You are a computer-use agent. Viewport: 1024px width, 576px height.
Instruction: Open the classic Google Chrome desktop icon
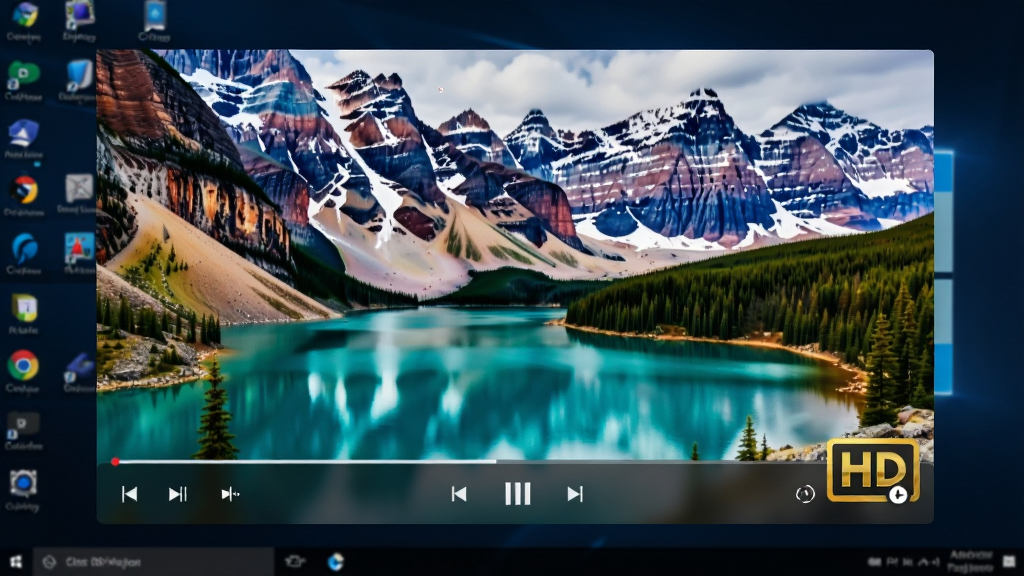(x=24, y=365)
